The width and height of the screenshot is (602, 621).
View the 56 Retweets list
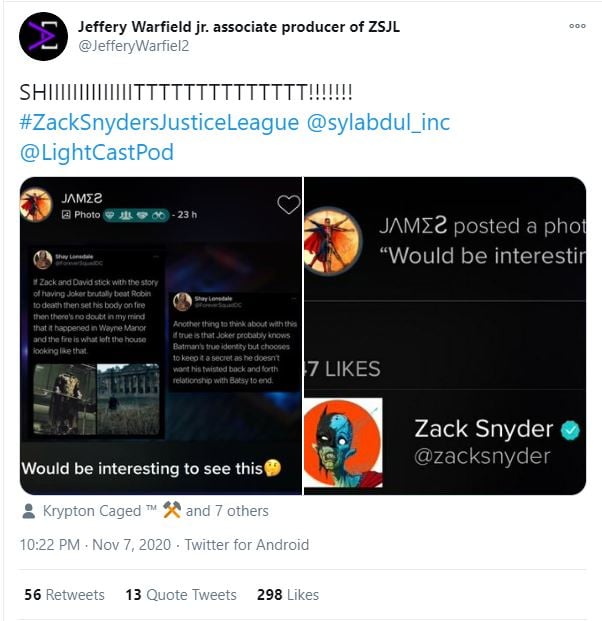pos(64,594)
